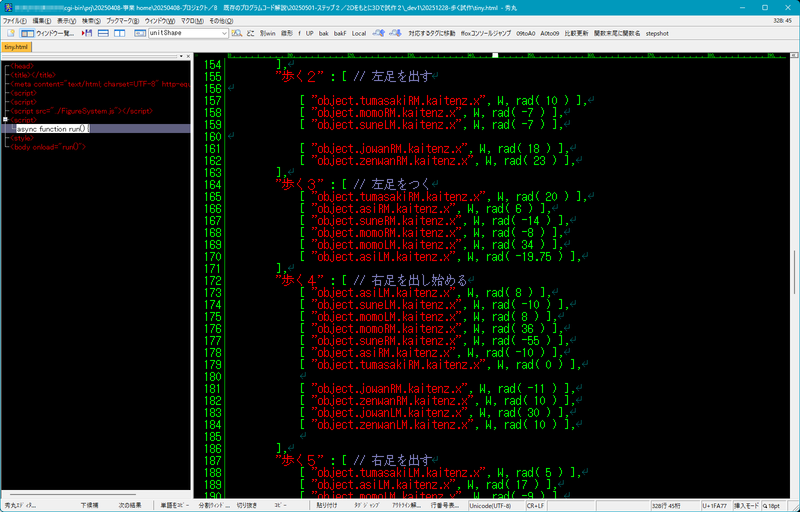Select body onload="run()" in outline tree
The image size is (800, 512).
tap(51, 147)
